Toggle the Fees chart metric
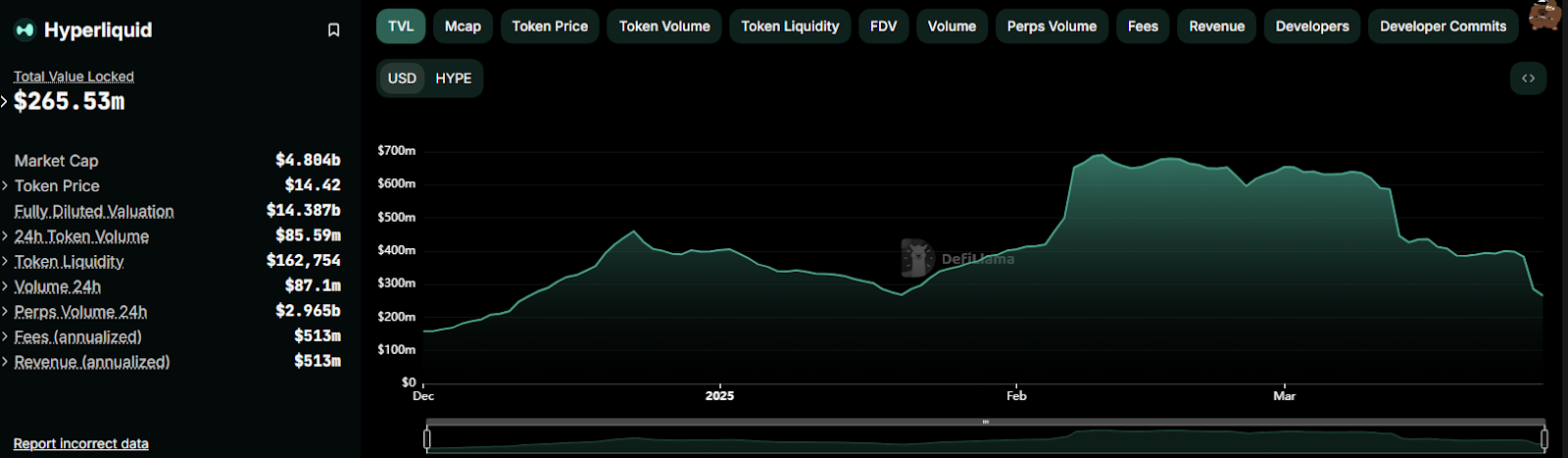Screen dimensions: 1568x458 tap(1143, 26)
